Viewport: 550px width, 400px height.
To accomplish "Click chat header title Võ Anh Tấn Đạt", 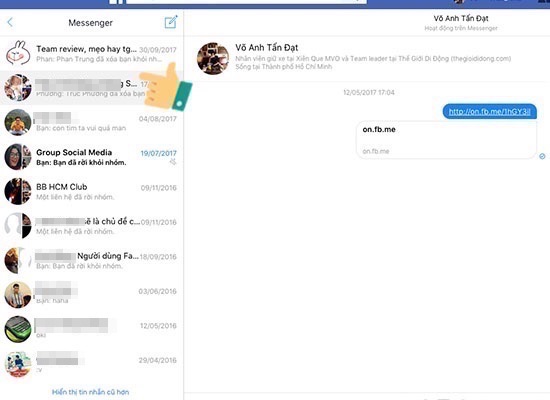I will (x=461, y=18).
